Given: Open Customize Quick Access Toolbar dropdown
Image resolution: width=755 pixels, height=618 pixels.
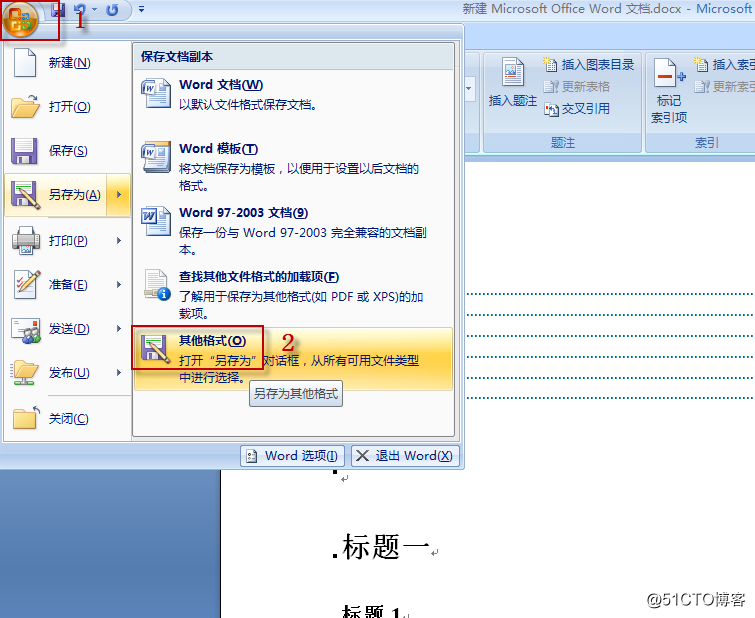Looking at the screenshot, I should click(141, 9).
